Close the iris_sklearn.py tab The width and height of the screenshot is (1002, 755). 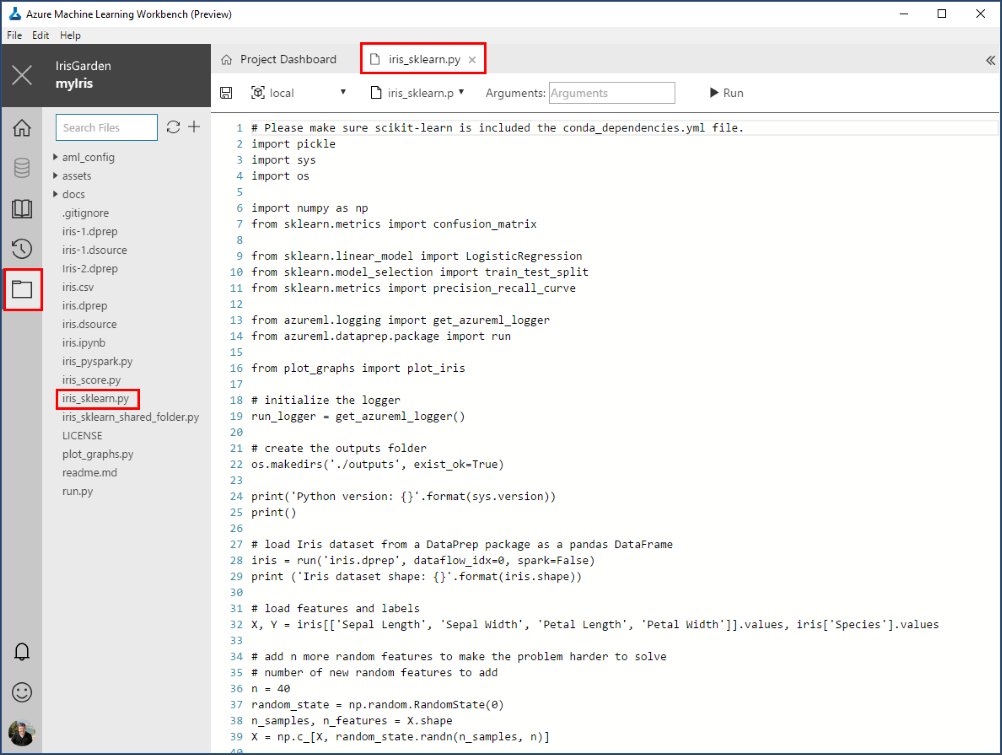coord(472,60)
